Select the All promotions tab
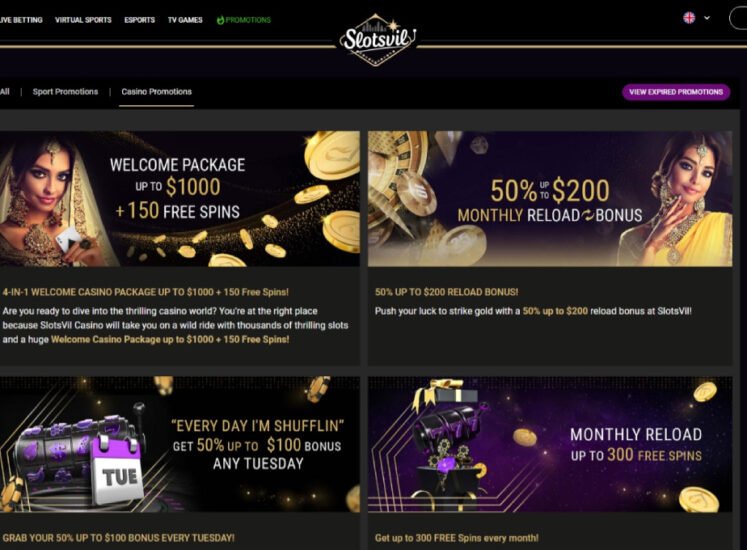 (x=5, y=92)
